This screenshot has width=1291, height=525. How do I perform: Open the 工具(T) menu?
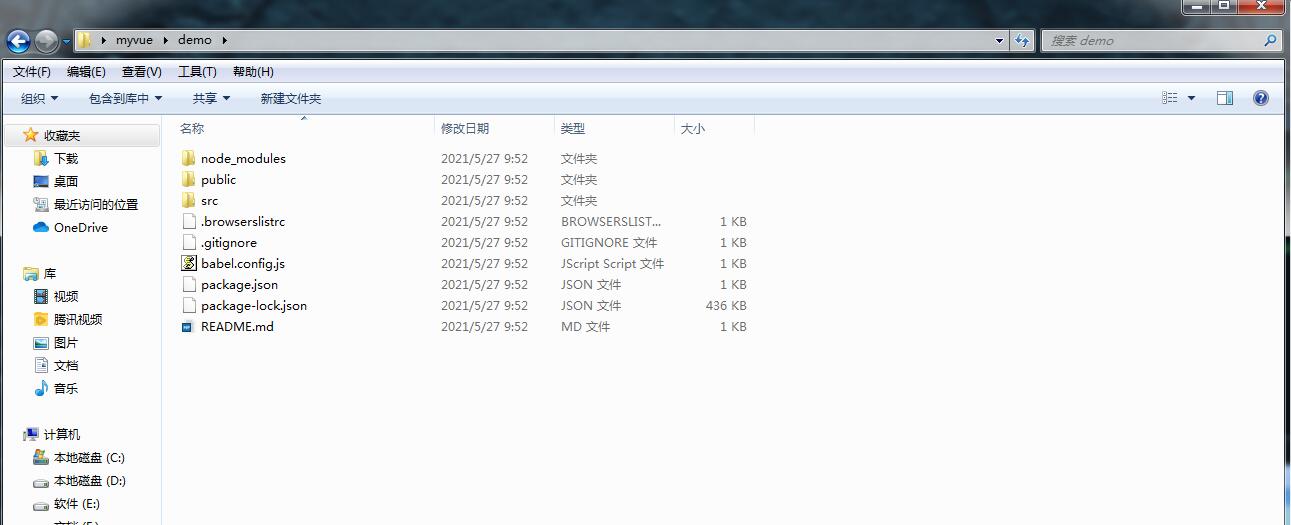click(x=197, y=72)
